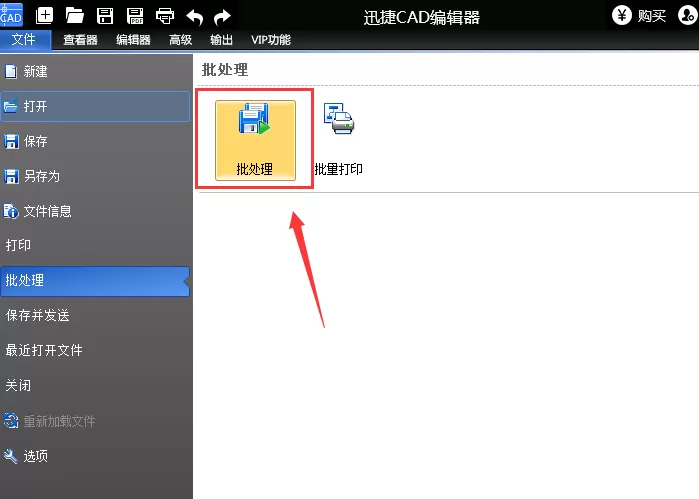This screenshot has height=499, width=699.
Task: Click the 新建 document icon in sidebar
Action: (x=11, y=71)
